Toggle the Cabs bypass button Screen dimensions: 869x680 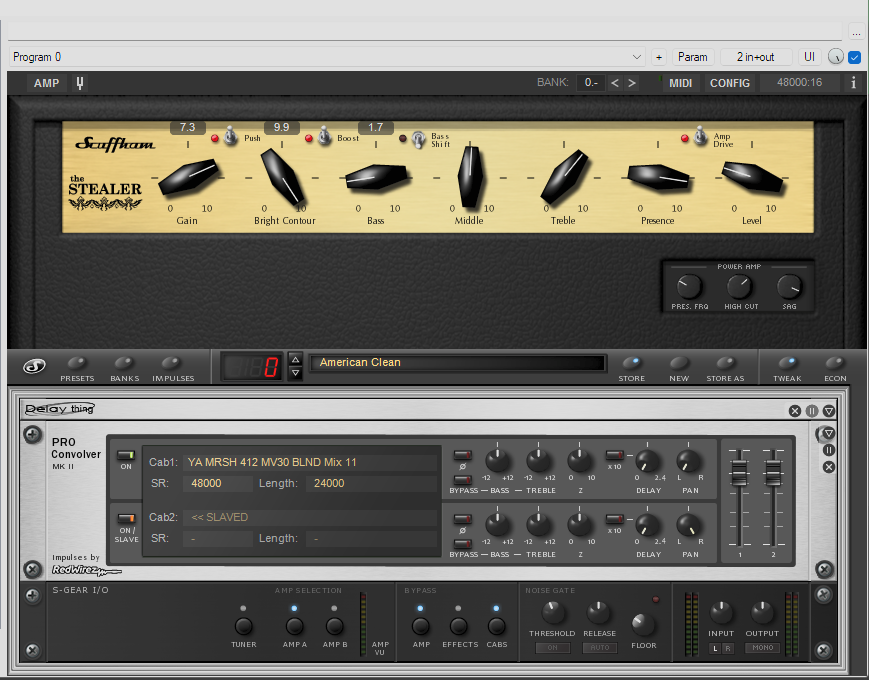click(496, 626)
